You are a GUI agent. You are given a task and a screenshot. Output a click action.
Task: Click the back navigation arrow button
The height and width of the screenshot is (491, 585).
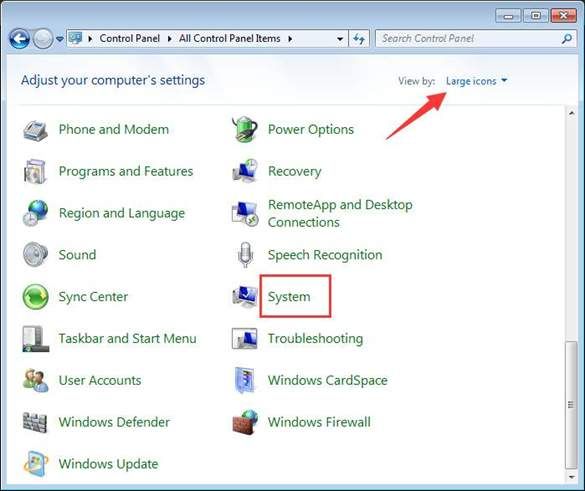19,38
